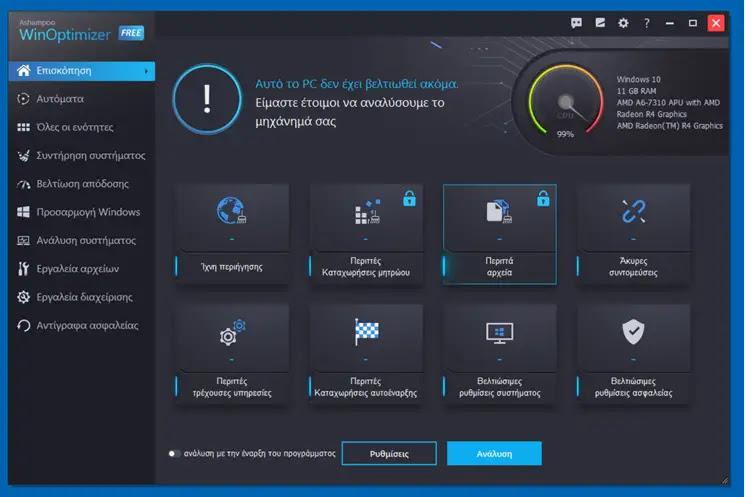745x497 pixels.
Task: Click the CPU usage gauge
Action: 565,101
